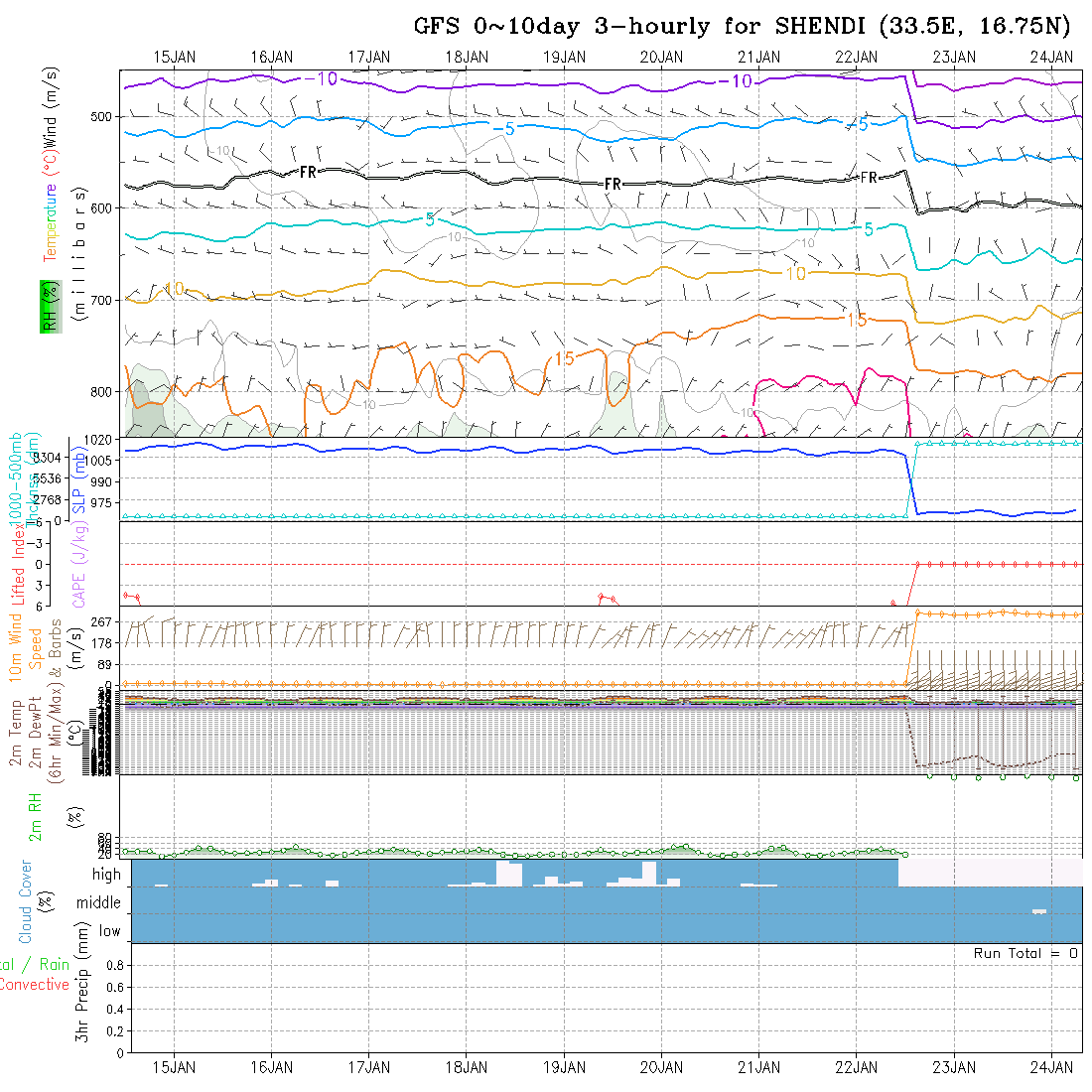This screenshot has width=1092, height=1092.
Task: Click the 'Run Total = 0' text
Action: point(1025,953)
